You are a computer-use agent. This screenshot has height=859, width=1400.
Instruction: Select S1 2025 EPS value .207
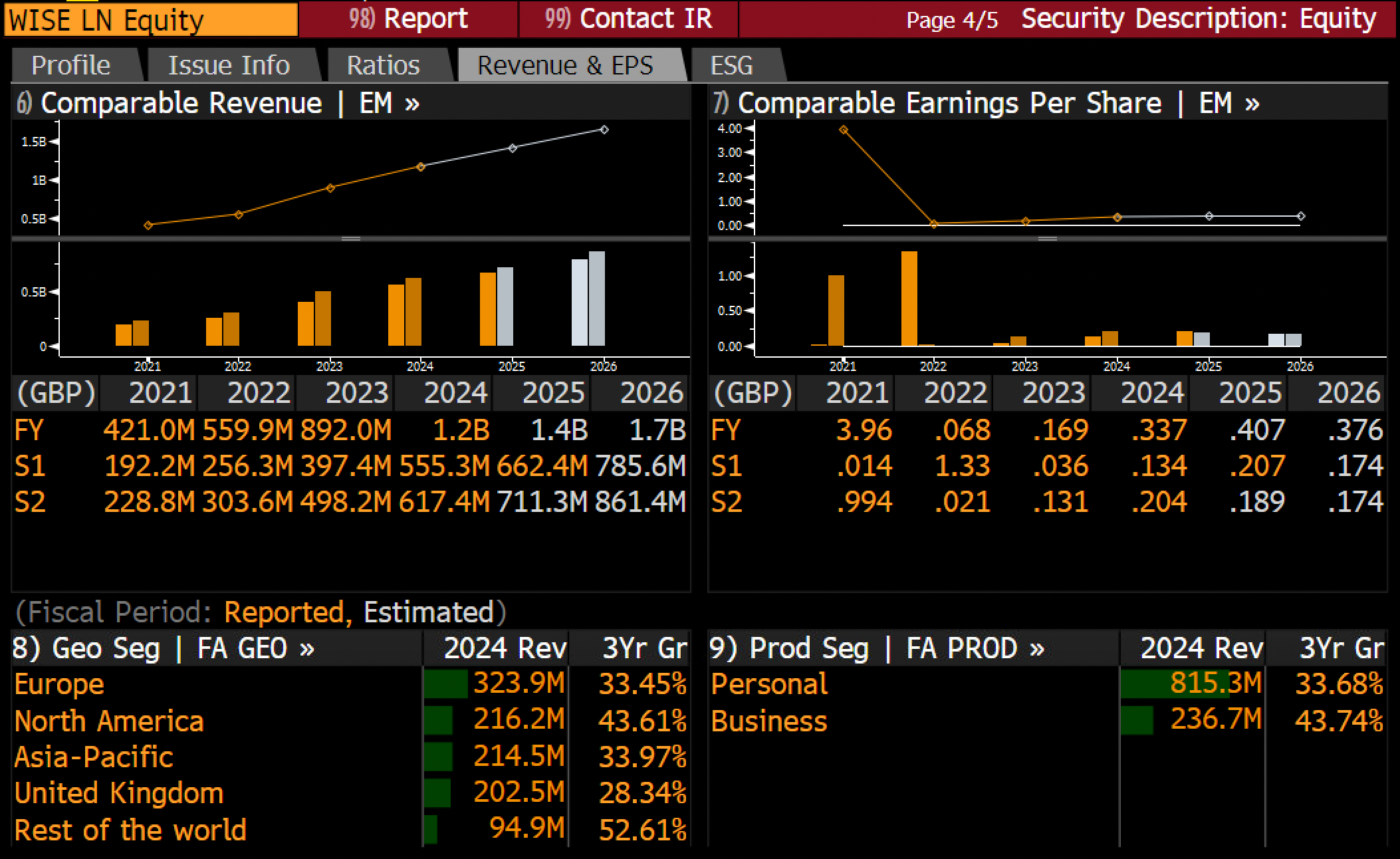1258,466
